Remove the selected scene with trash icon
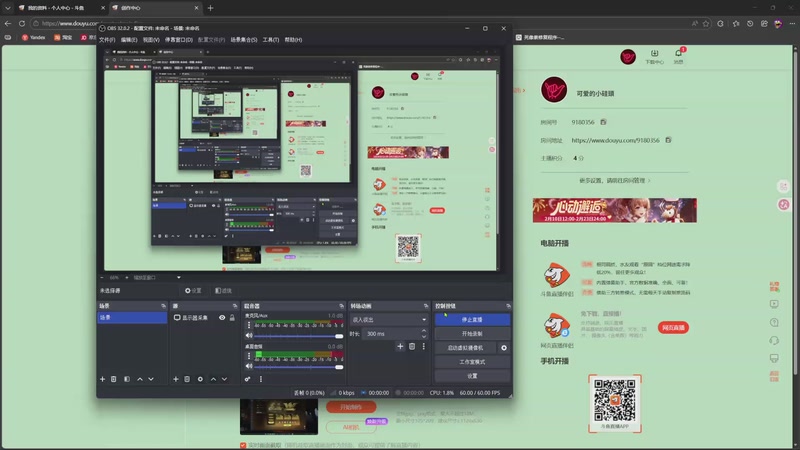 click(x=114, y=379)
